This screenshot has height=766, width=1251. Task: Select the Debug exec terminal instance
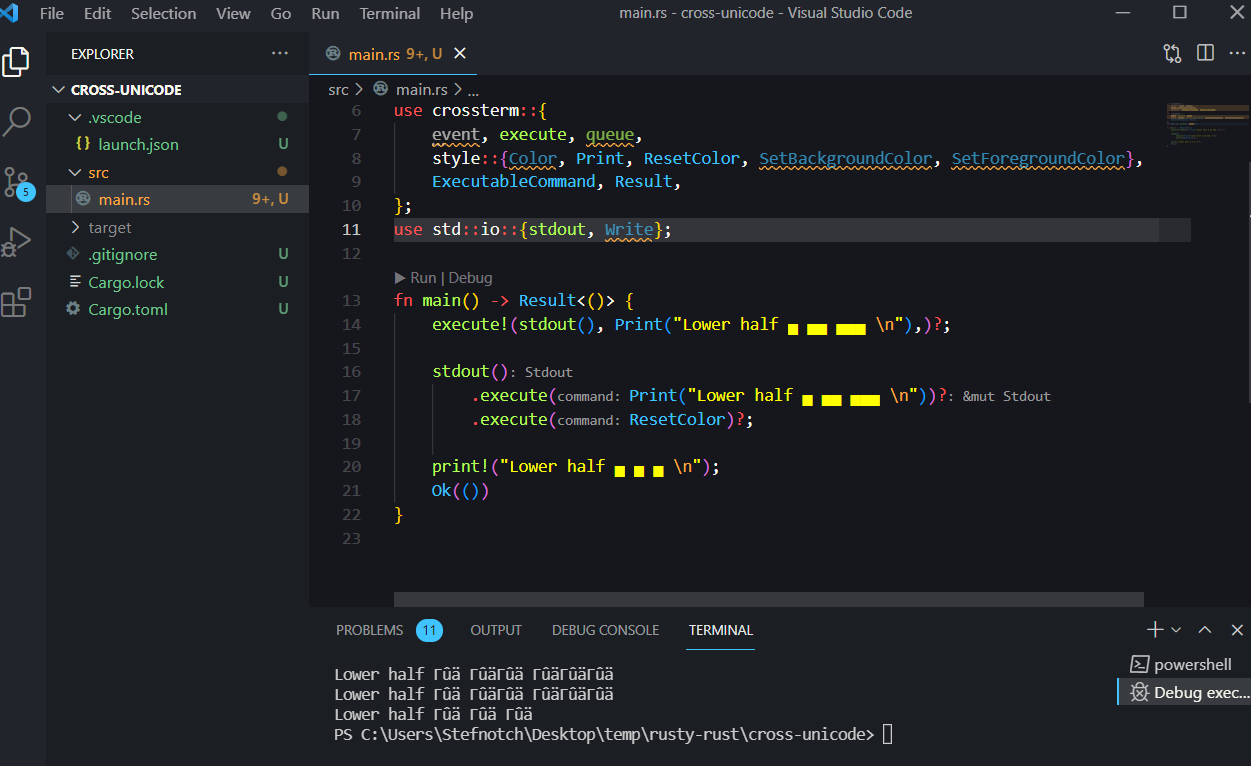(x=1183, y=692)
